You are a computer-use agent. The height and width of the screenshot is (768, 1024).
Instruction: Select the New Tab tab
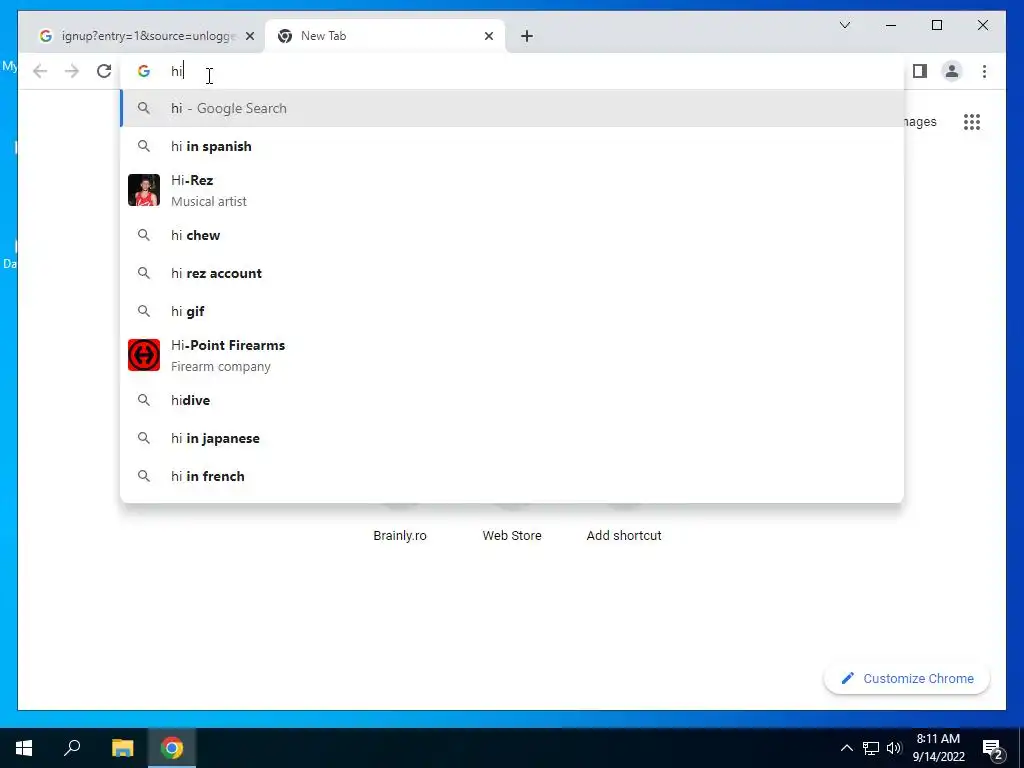pyautogui.click(x=384, y=36)
